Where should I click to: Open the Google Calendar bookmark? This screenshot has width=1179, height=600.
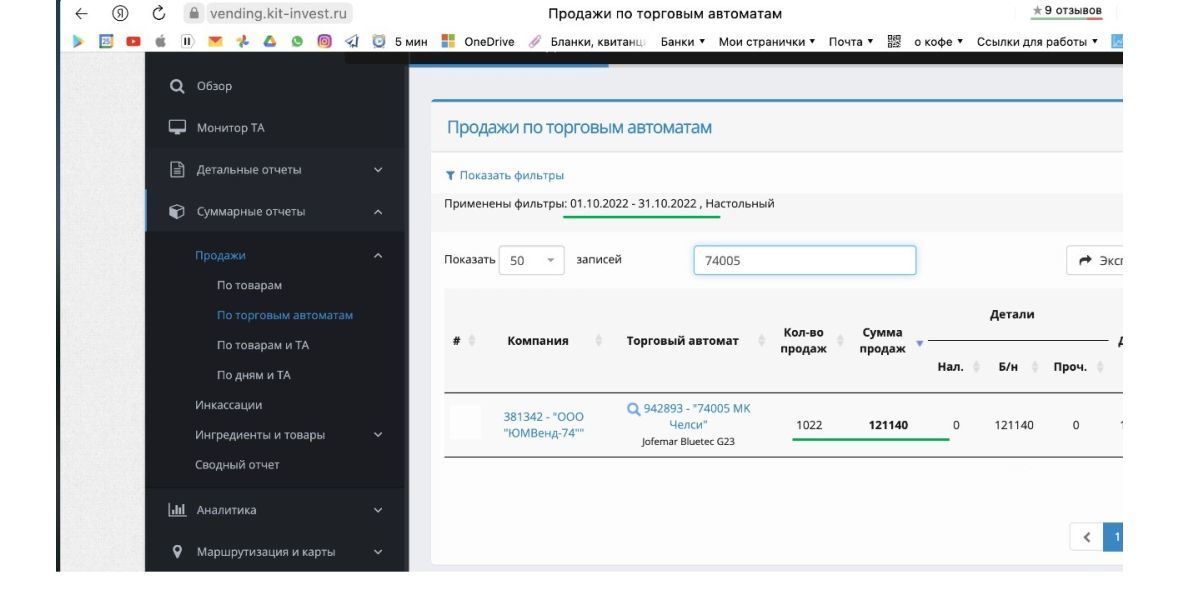point(106,41)
